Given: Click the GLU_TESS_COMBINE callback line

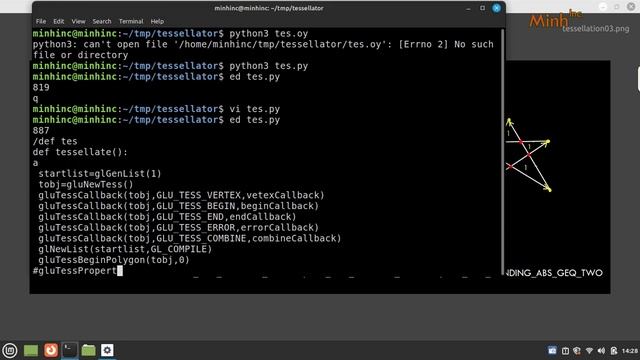Looking at the screenshot, I should [x=190, y=238].
